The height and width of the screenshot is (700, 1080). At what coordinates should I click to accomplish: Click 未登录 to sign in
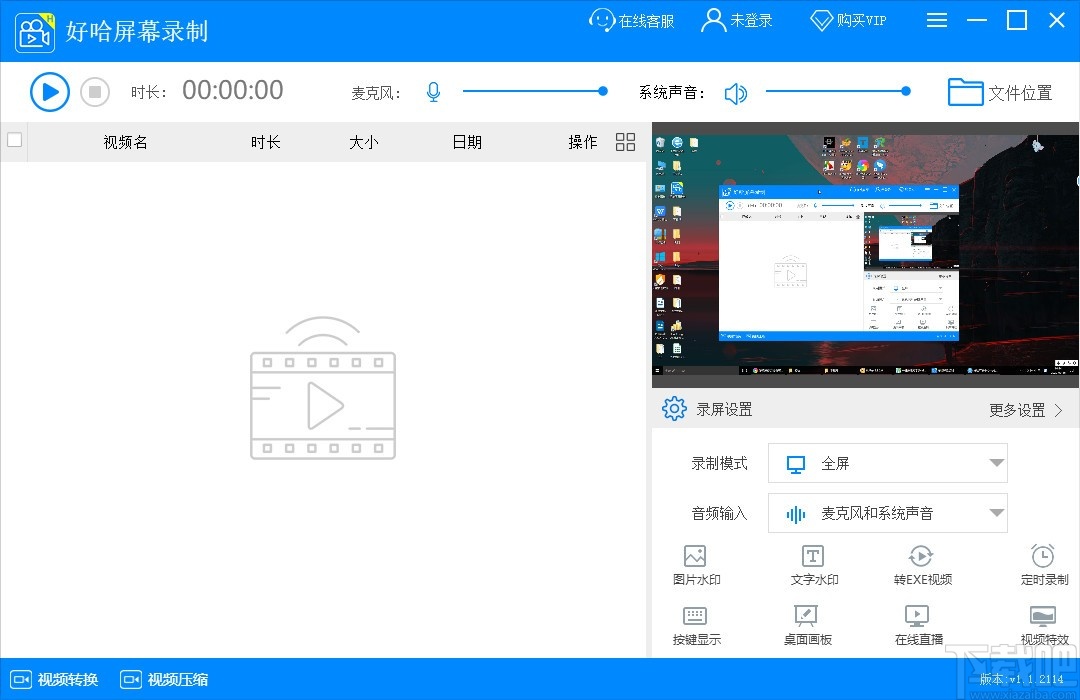point(738,20)
